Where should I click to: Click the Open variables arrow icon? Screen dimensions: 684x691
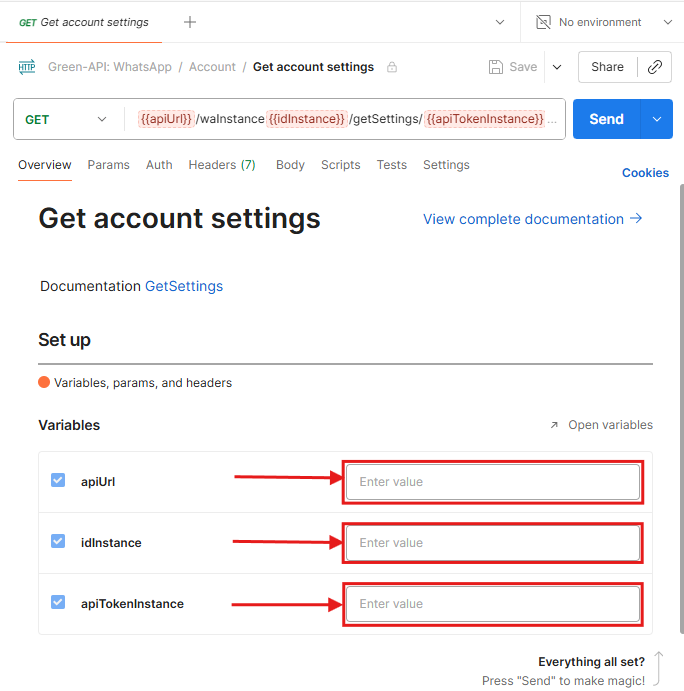[554, 425]
